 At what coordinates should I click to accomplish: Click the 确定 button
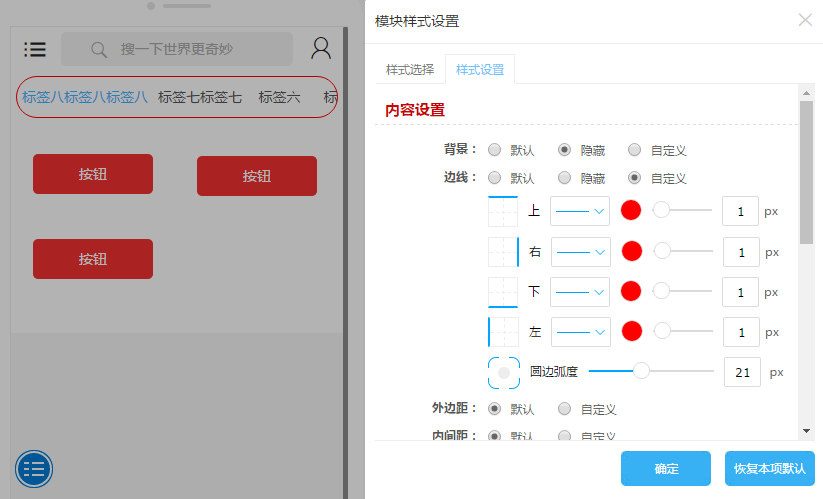(666, 468)
